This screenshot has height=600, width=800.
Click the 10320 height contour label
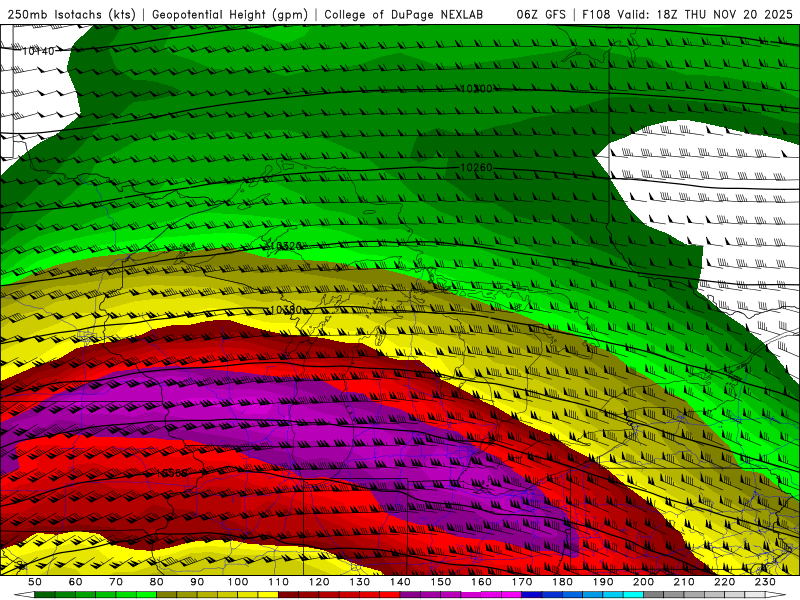(x=286, y=246)
